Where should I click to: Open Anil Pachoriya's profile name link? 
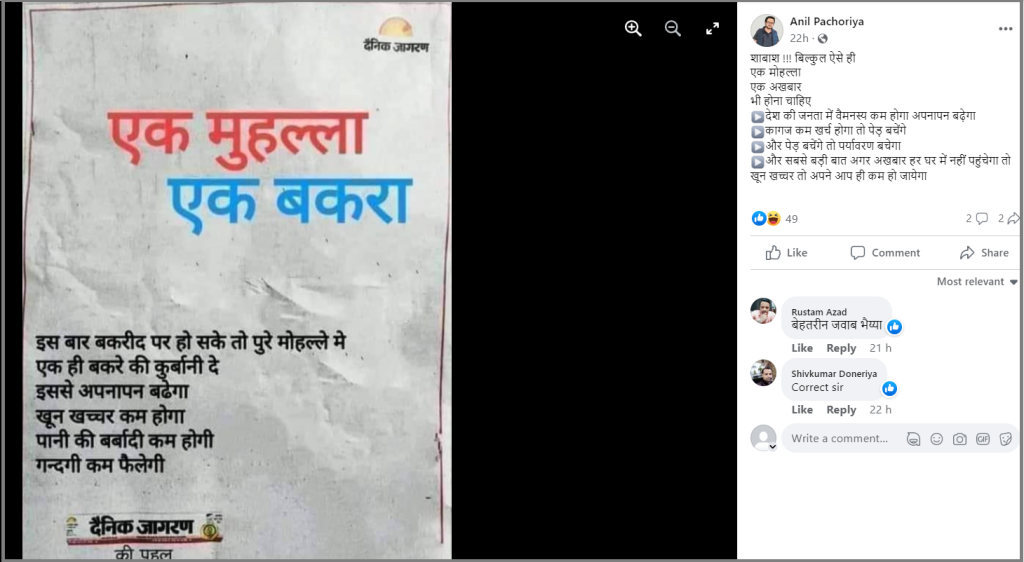pos(827,22)
